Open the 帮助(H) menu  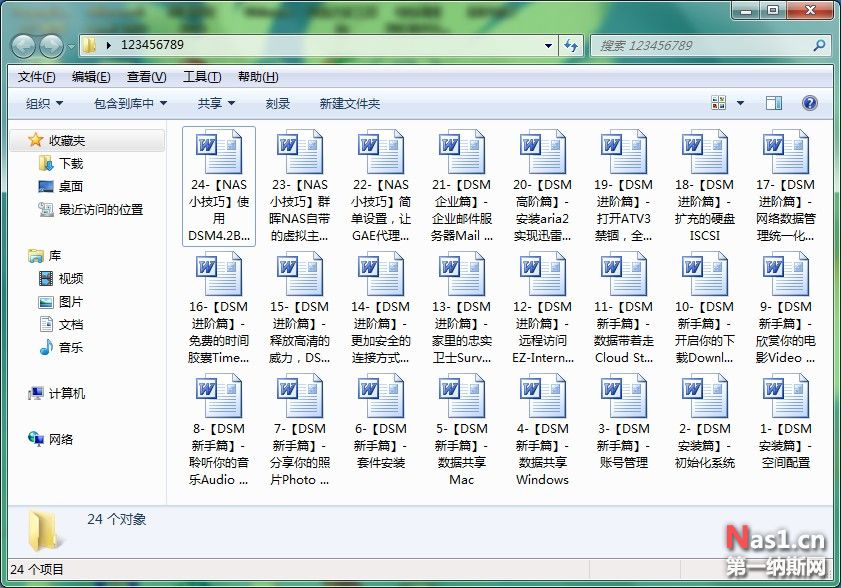coord(258,77)
